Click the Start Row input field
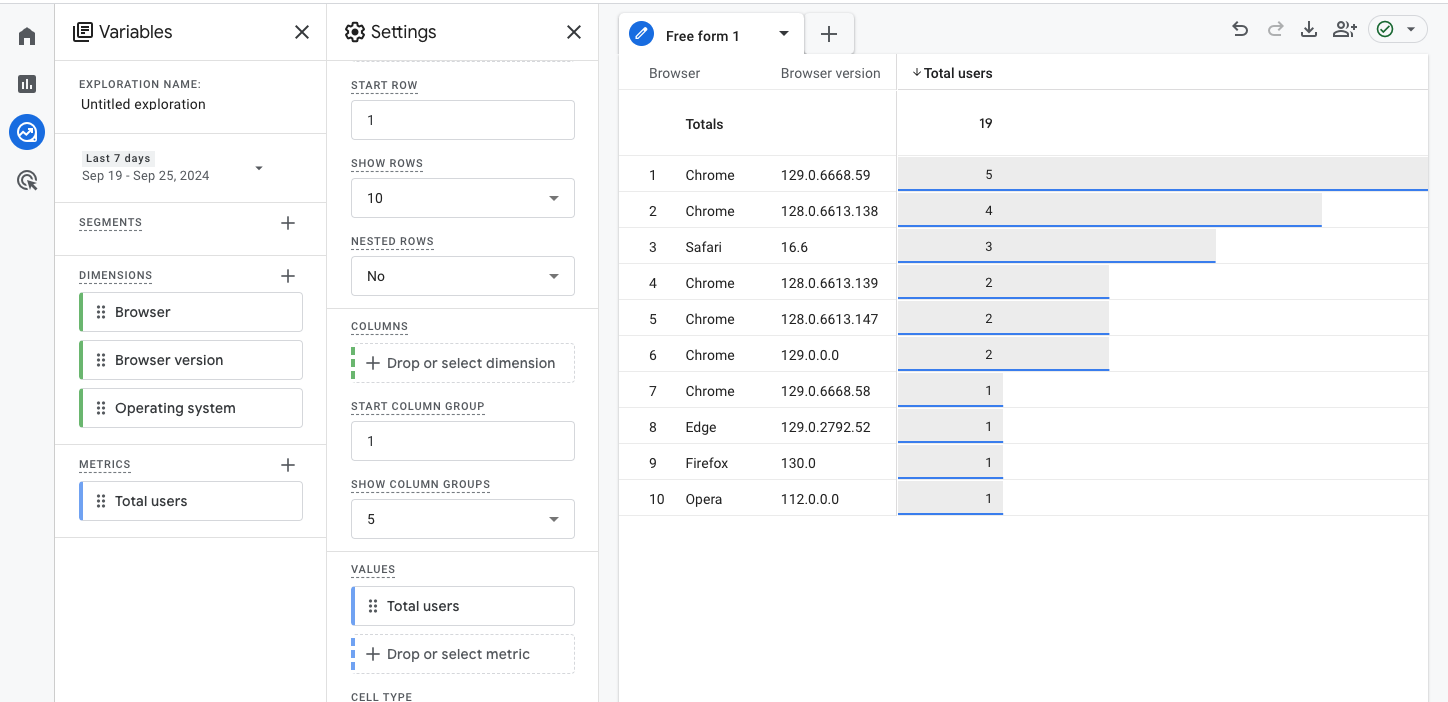This screenshot has width=1448, height=702. (462, 120)
